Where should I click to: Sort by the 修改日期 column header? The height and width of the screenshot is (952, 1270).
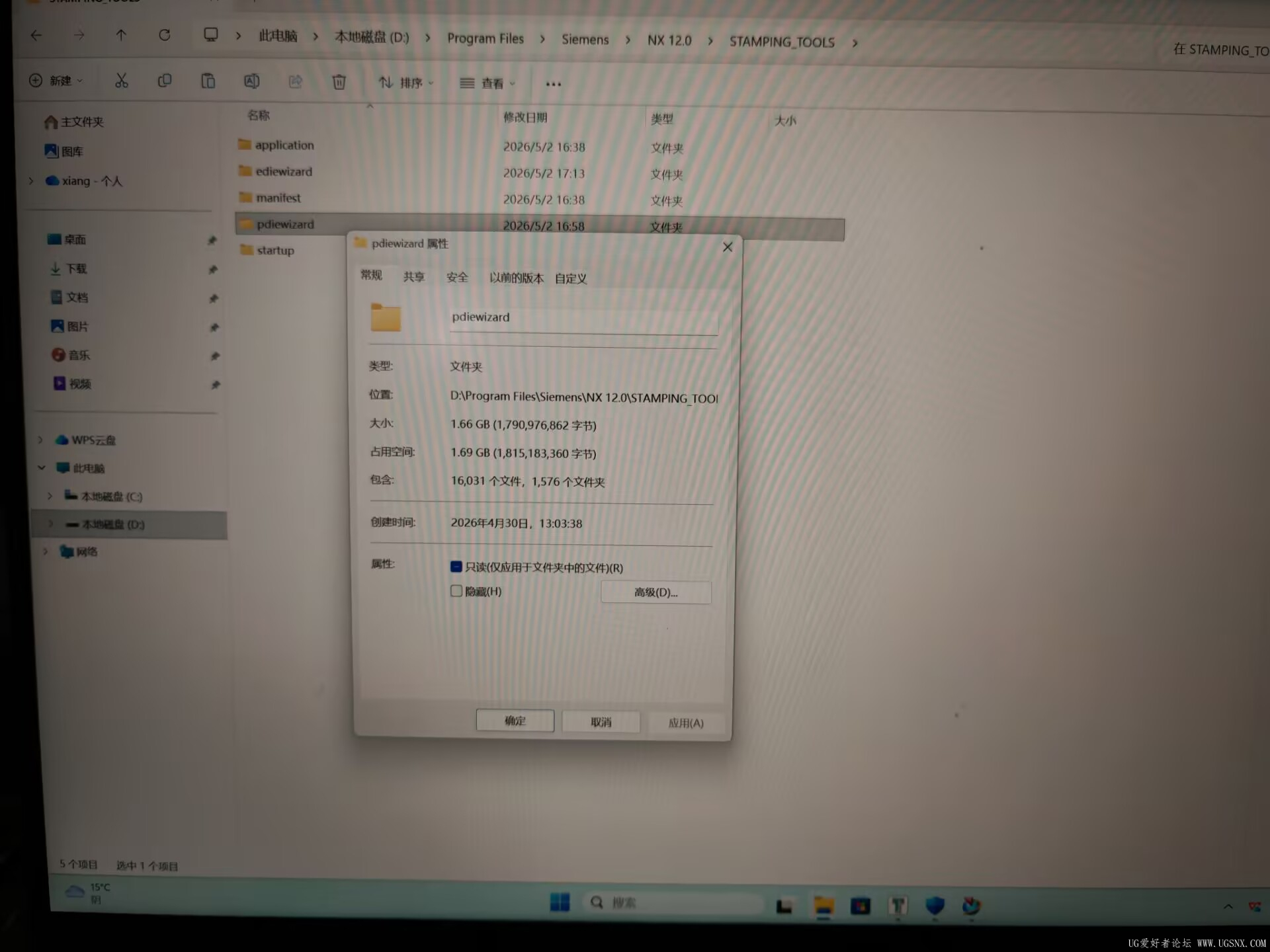tap(525, 118)
